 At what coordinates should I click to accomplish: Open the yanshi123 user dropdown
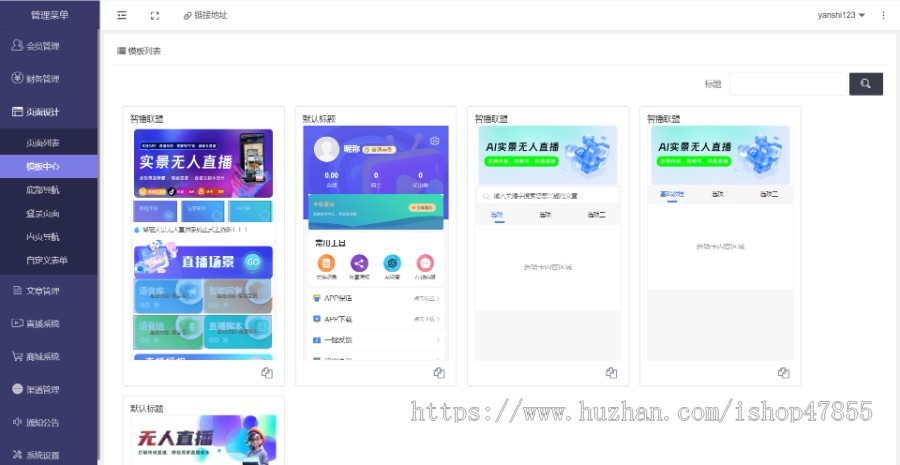point(841,16)
